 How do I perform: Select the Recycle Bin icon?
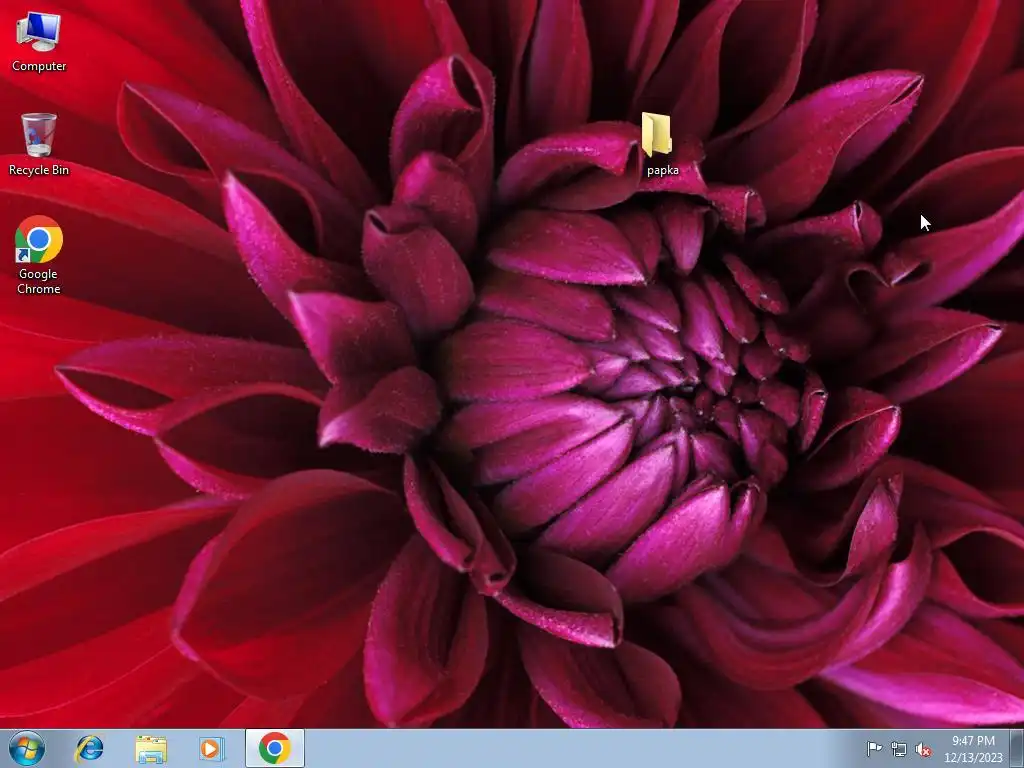[x=39, y=144]
